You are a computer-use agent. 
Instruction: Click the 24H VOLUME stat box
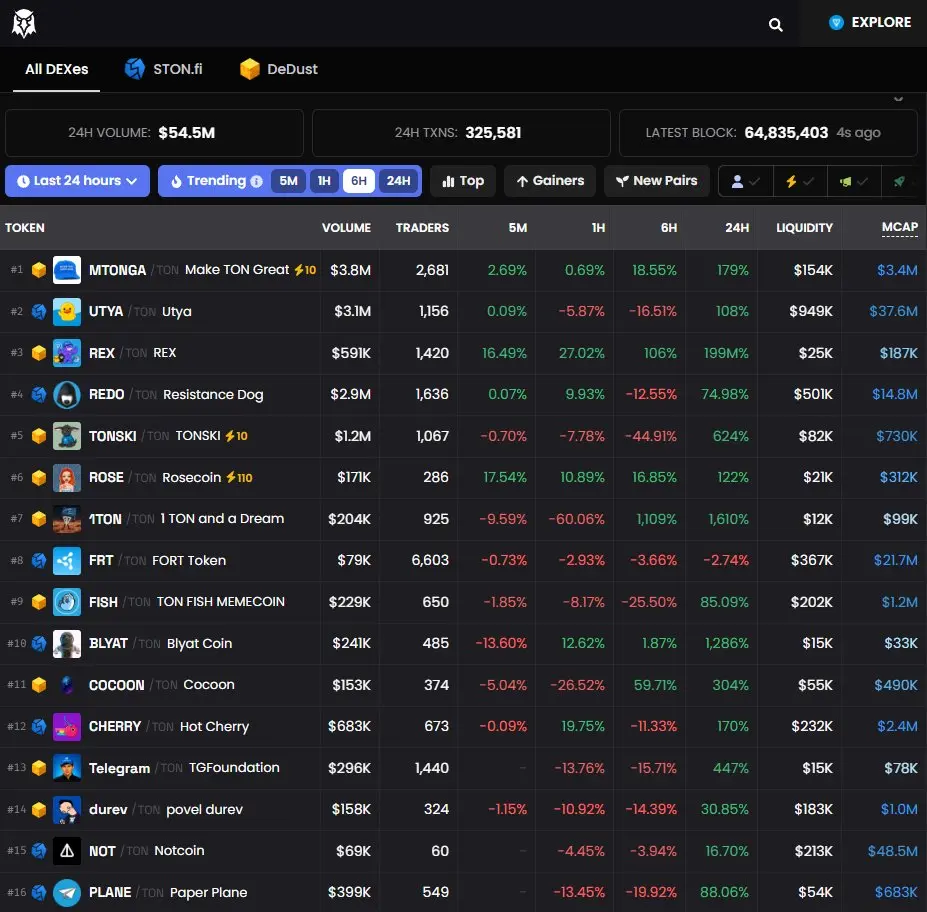[154, 133]
